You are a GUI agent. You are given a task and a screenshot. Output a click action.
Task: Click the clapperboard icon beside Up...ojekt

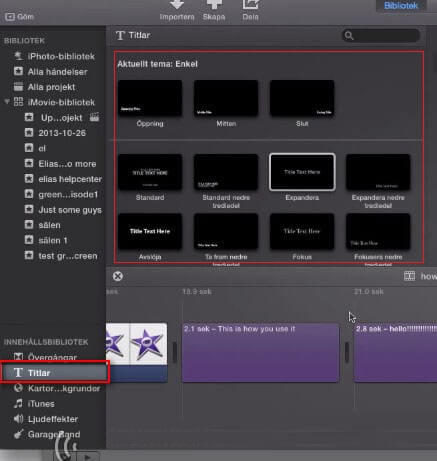tap(94, 117)
